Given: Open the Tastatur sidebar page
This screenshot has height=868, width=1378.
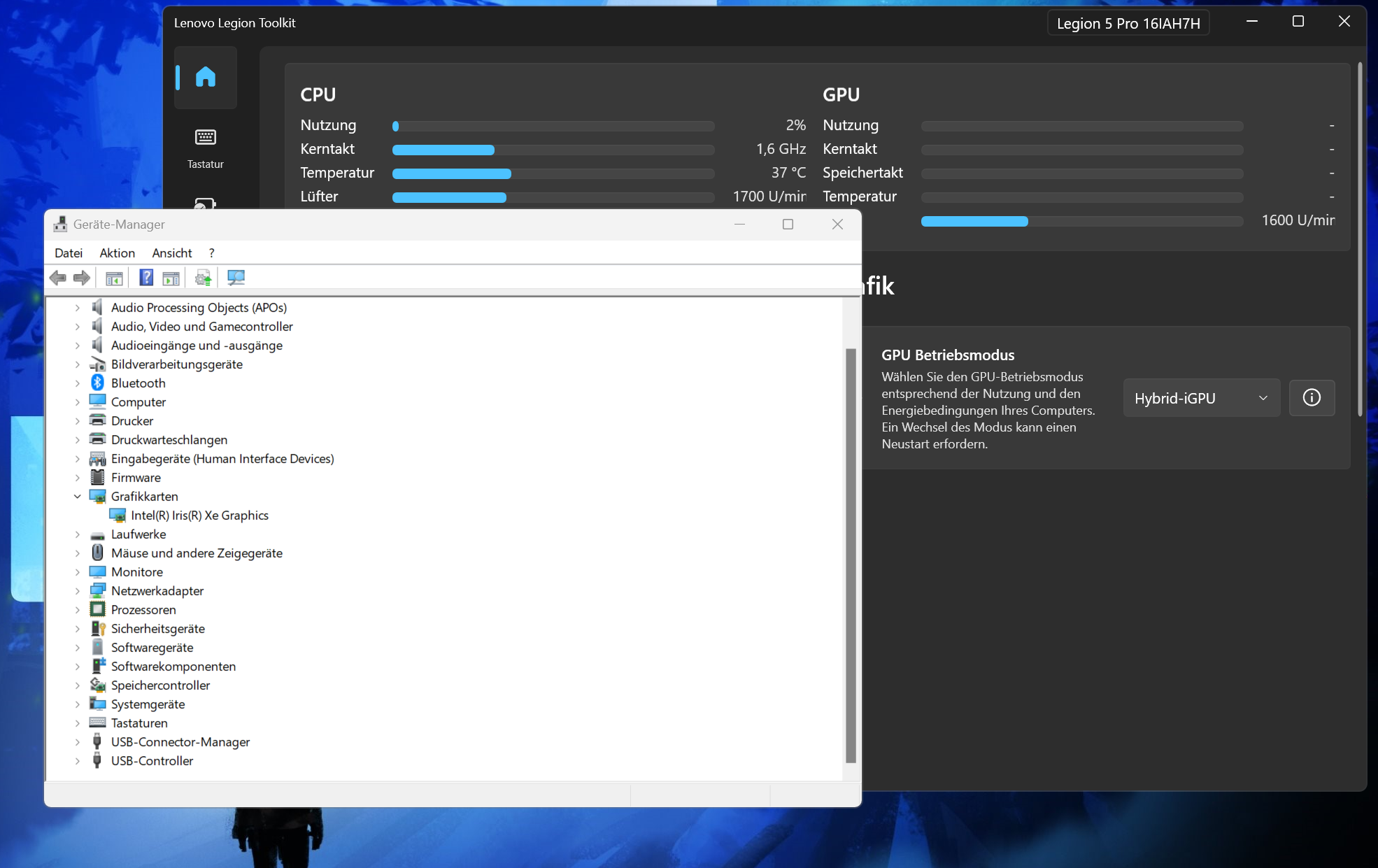Looking at the screenshot, I should (205, 148).
